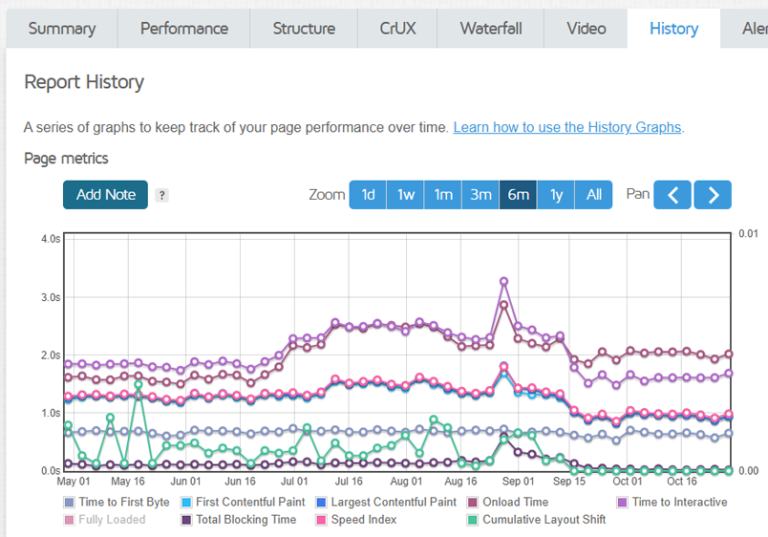
Task: Open the Learn how to use History Graphs link
Action: pyautogui.click(x=567, y=127)
